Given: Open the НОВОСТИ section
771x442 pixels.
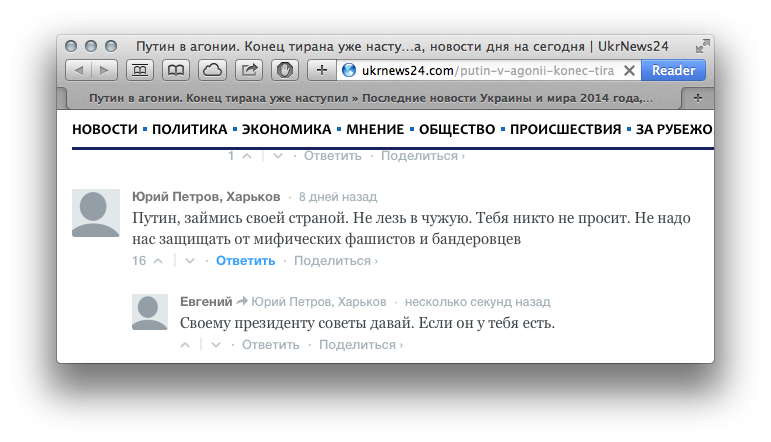Looking at the screenshot, I should click(x=105, y=129).
